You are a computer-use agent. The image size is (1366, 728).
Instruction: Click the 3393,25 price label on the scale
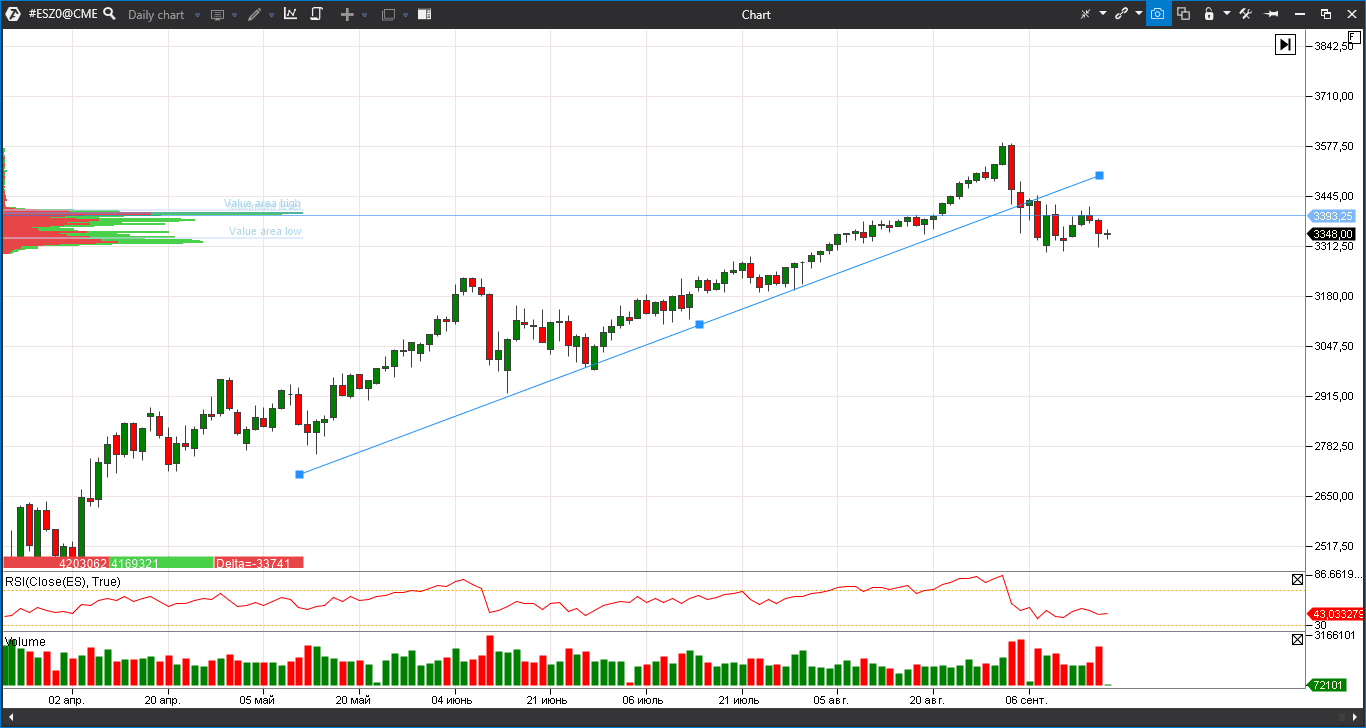click(1332, 216)
